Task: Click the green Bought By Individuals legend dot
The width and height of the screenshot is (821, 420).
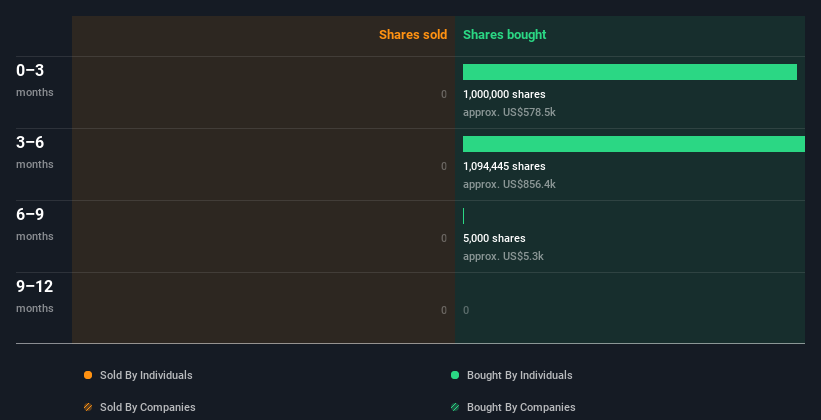Action: tap(455, 375)
